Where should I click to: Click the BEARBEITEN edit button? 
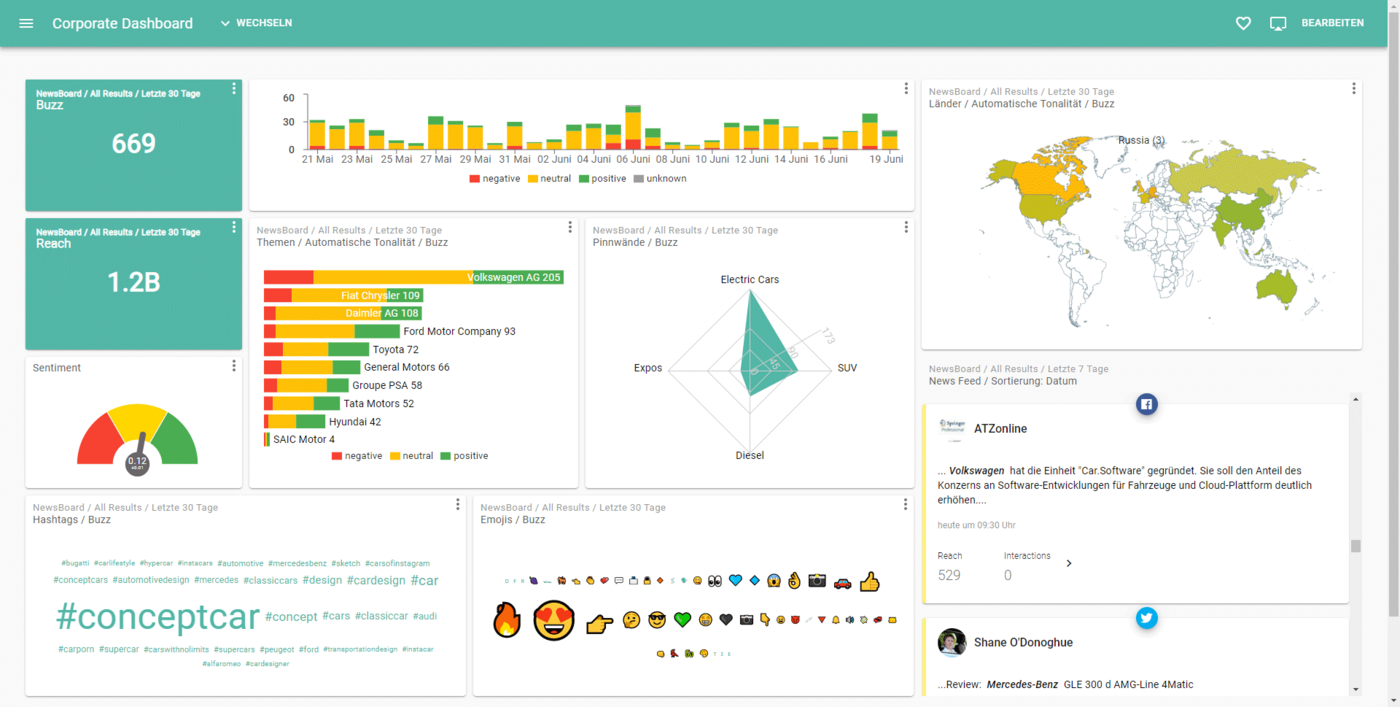coord(1332,23)
